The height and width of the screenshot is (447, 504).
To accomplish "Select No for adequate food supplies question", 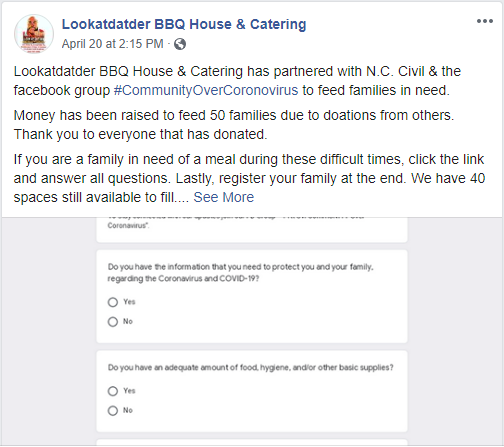I will coord(113,411).
